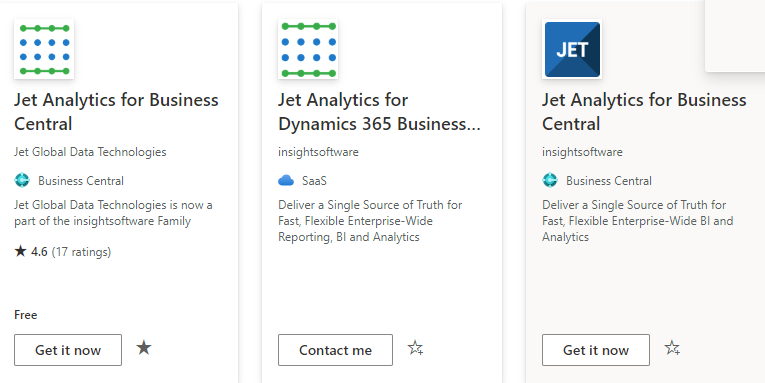Click Business Central product icon in first card
Image resolution: width=765 pixels, height=383 pixels.
pos(22,181)
